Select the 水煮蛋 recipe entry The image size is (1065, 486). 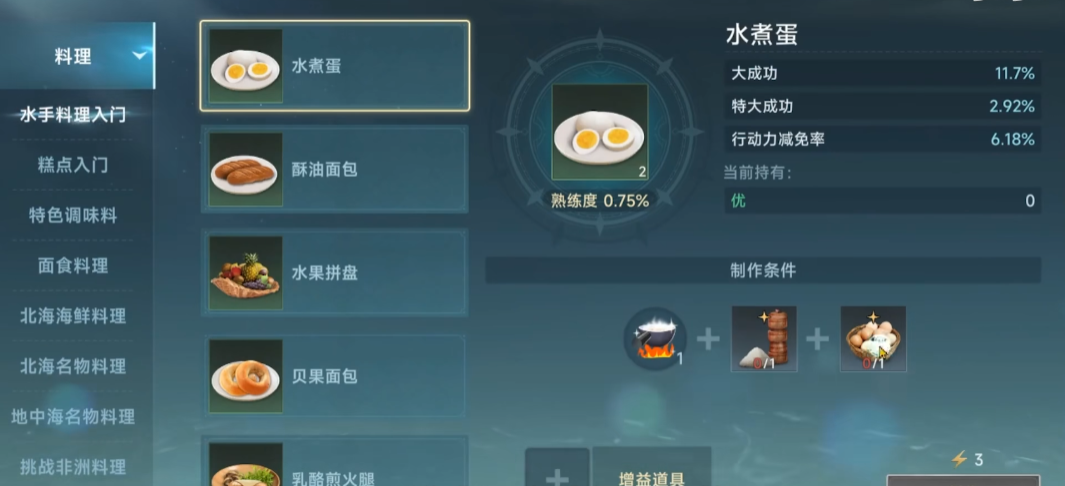[x=334, y=66]
